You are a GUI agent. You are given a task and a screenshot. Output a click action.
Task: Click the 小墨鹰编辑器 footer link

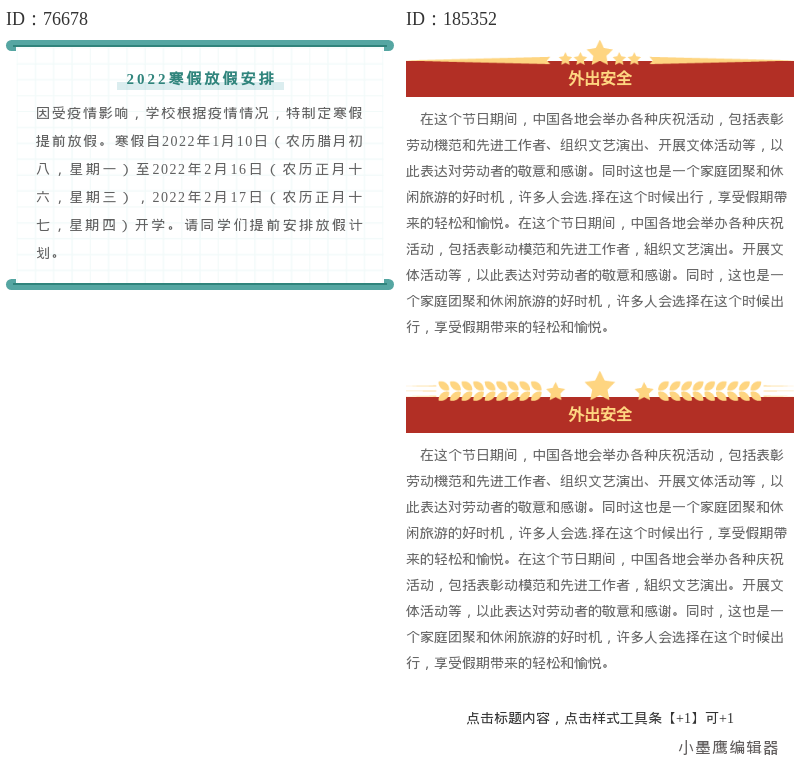click(729, 748)
